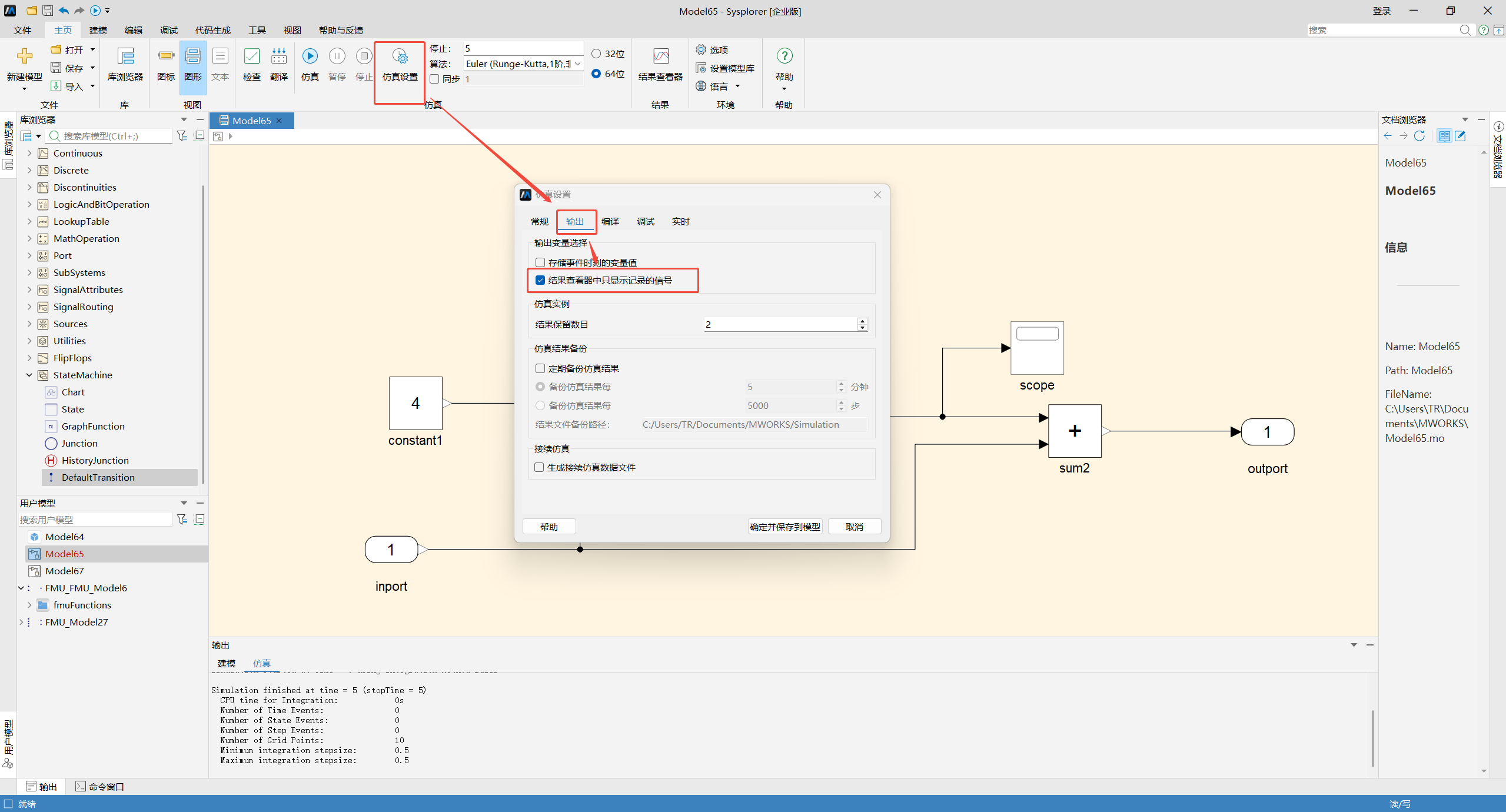Viewport: 1506px width, 812px height.
Task: Click the 取消 button
Action: (x=855, y=527)
